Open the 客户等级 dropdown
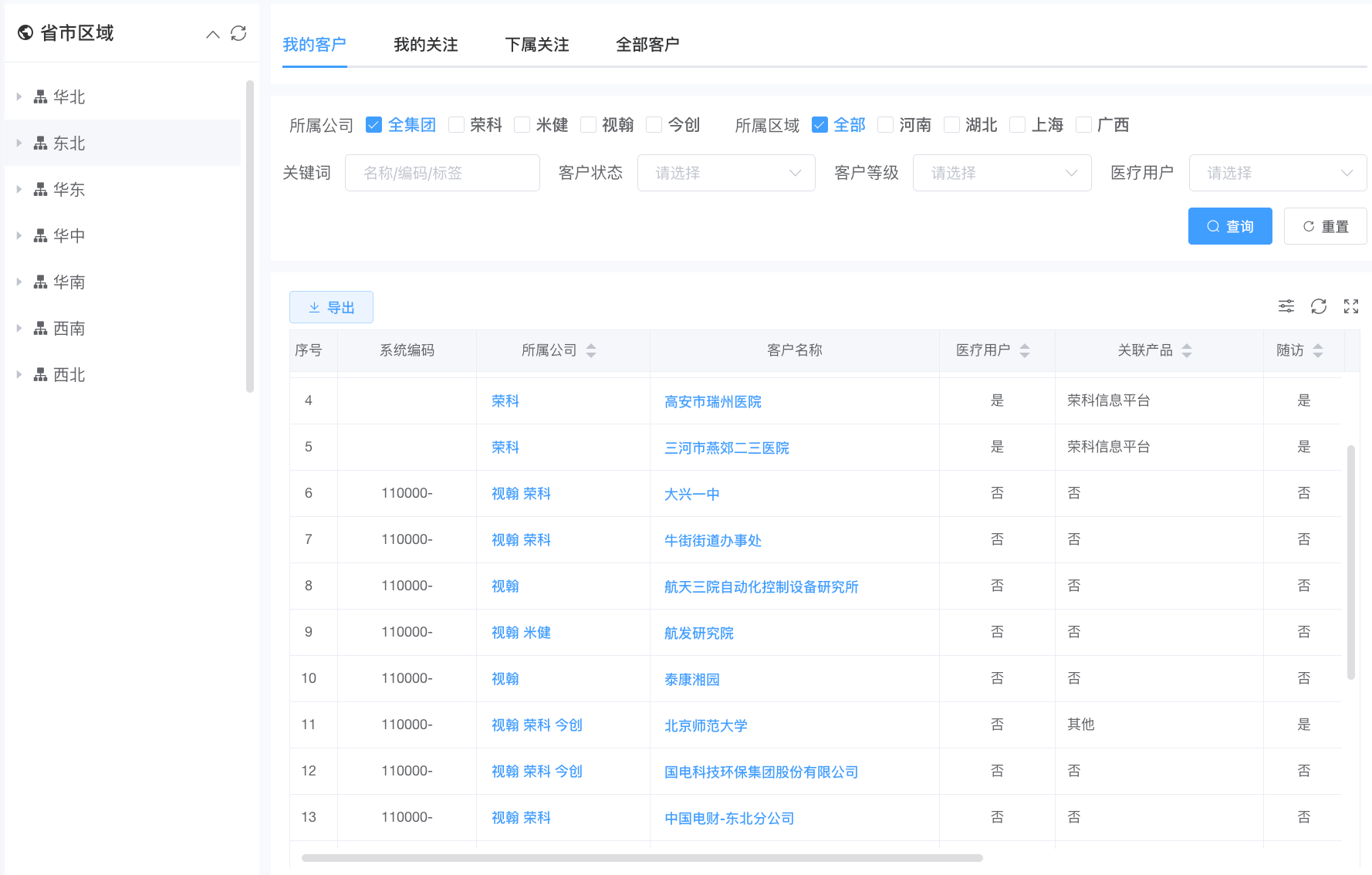 point(1001,173)
